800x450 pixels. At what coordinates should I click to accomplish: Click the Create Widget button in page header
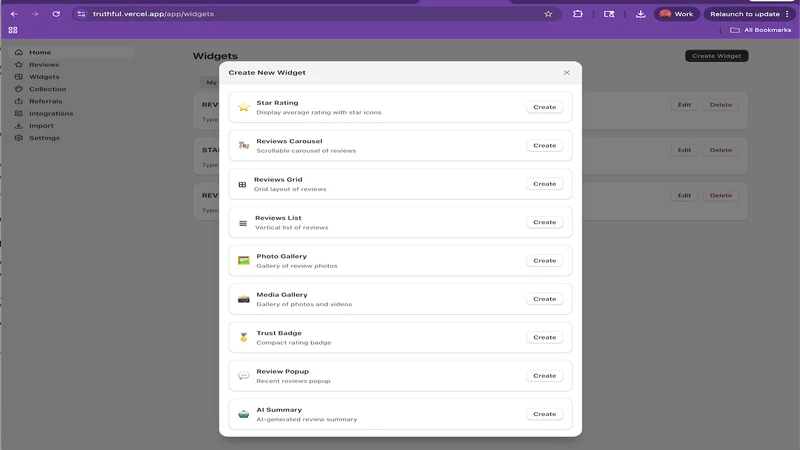716,56
